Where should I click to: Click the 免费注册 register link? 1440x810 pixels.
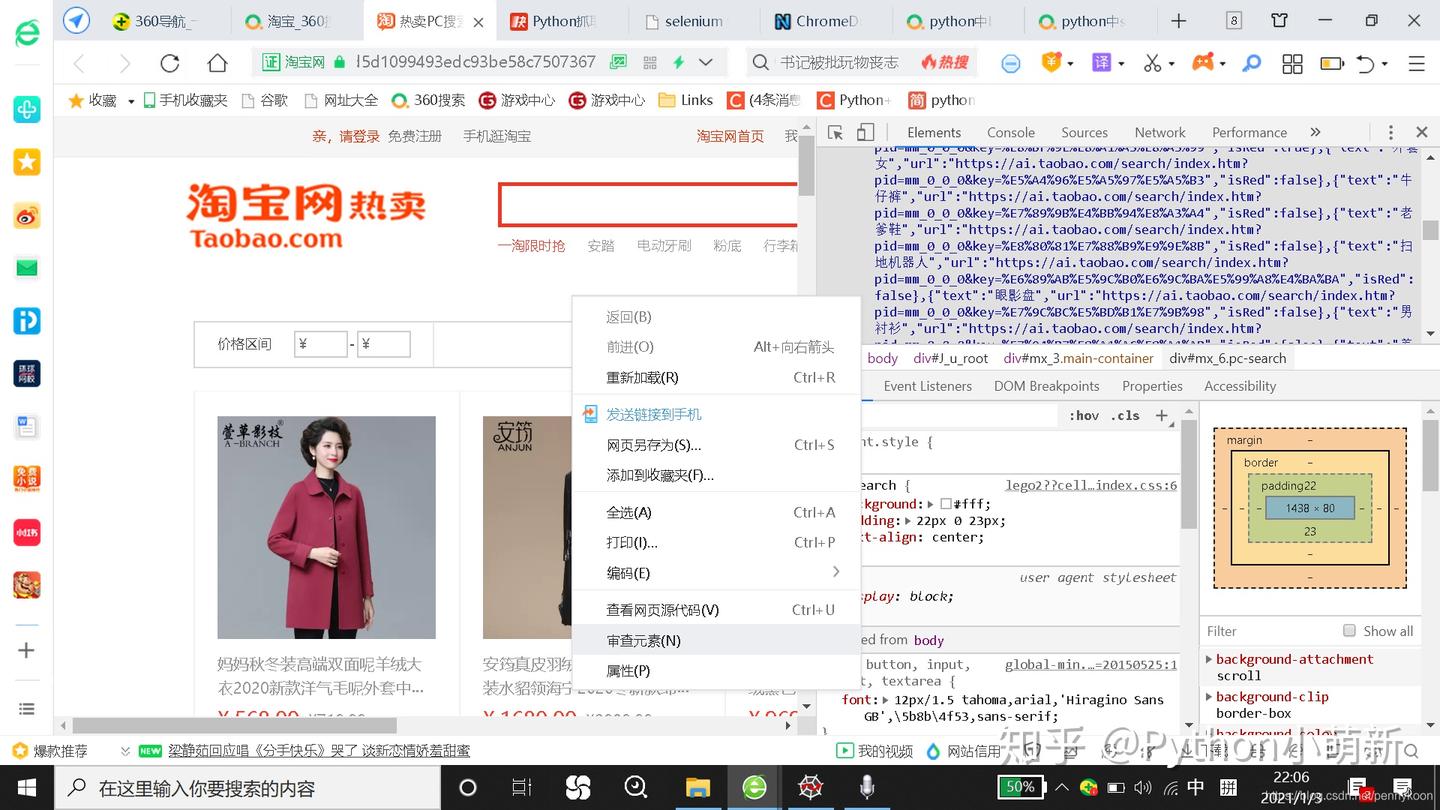tap(414, 136)
